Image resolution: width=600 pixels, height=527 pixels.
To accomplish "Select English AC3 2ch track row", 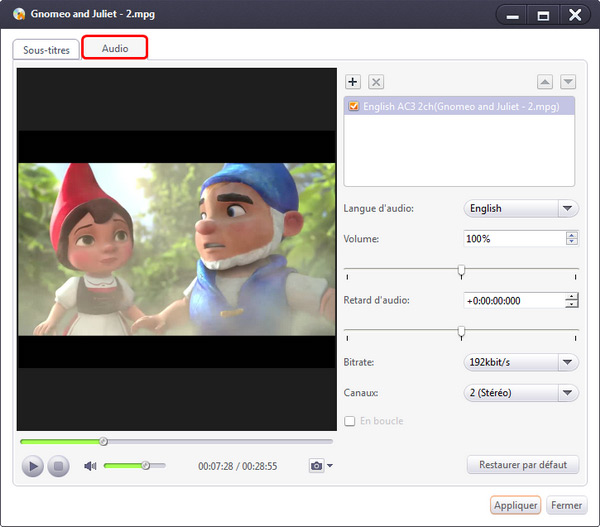I will coord(459,106).
